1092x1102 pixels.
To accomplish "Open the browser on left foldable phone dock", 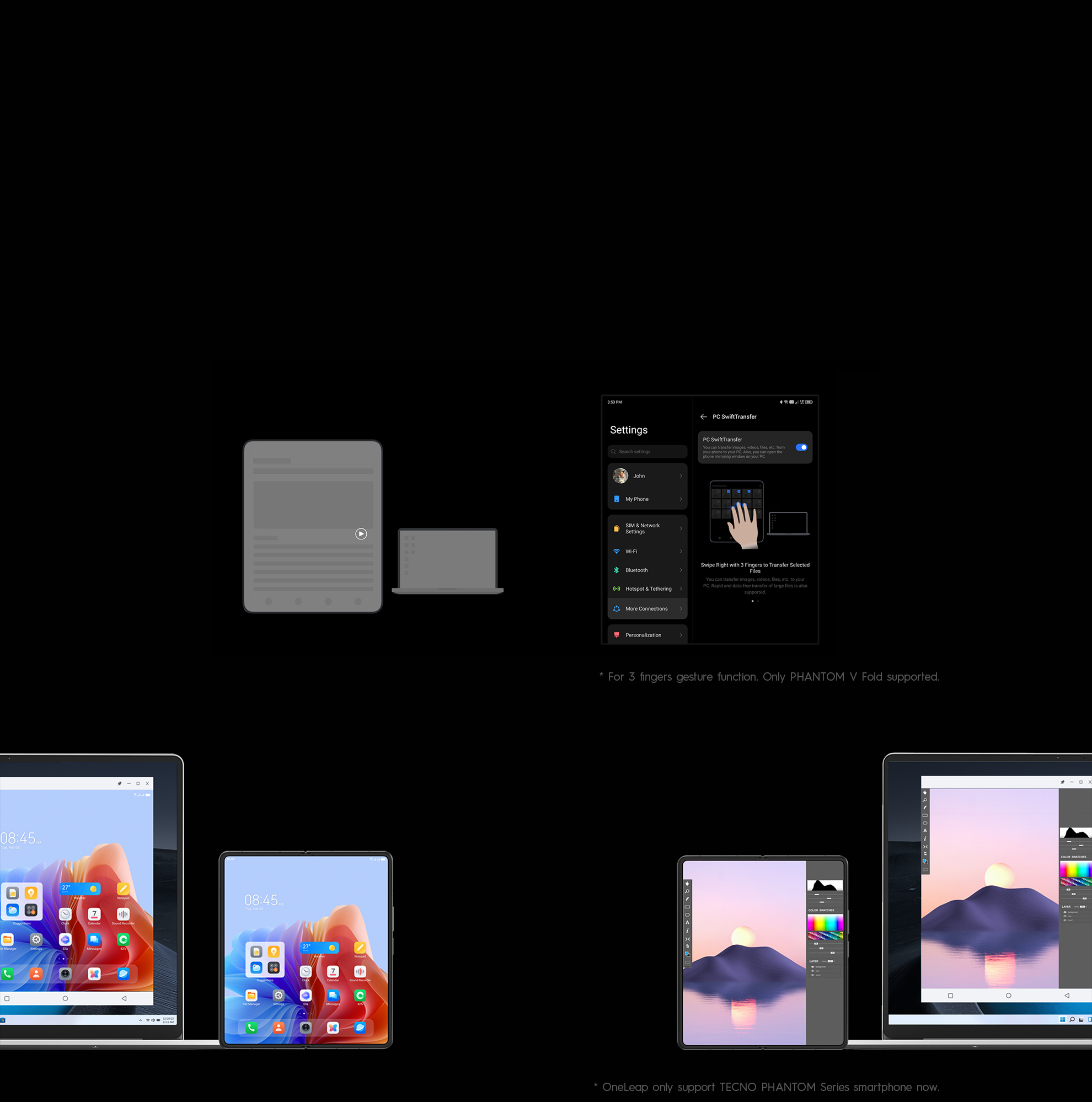I will click(x=360, y=1028).
